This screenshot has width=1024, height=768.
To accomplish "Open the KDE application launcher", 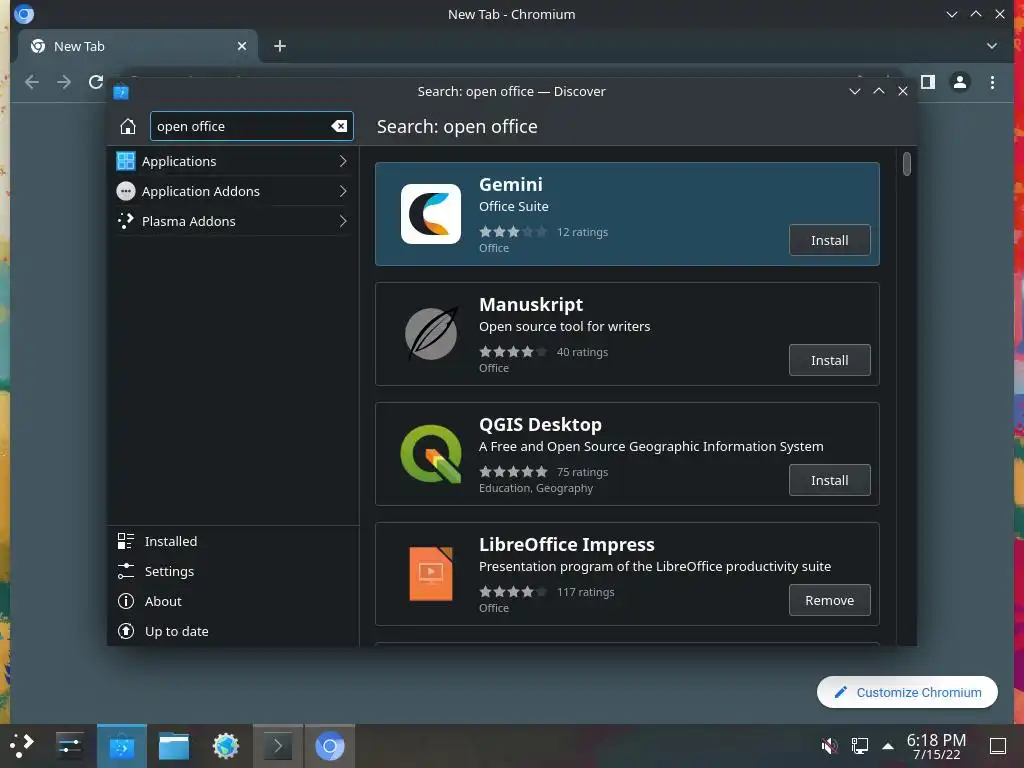I will tap(22, 745).
